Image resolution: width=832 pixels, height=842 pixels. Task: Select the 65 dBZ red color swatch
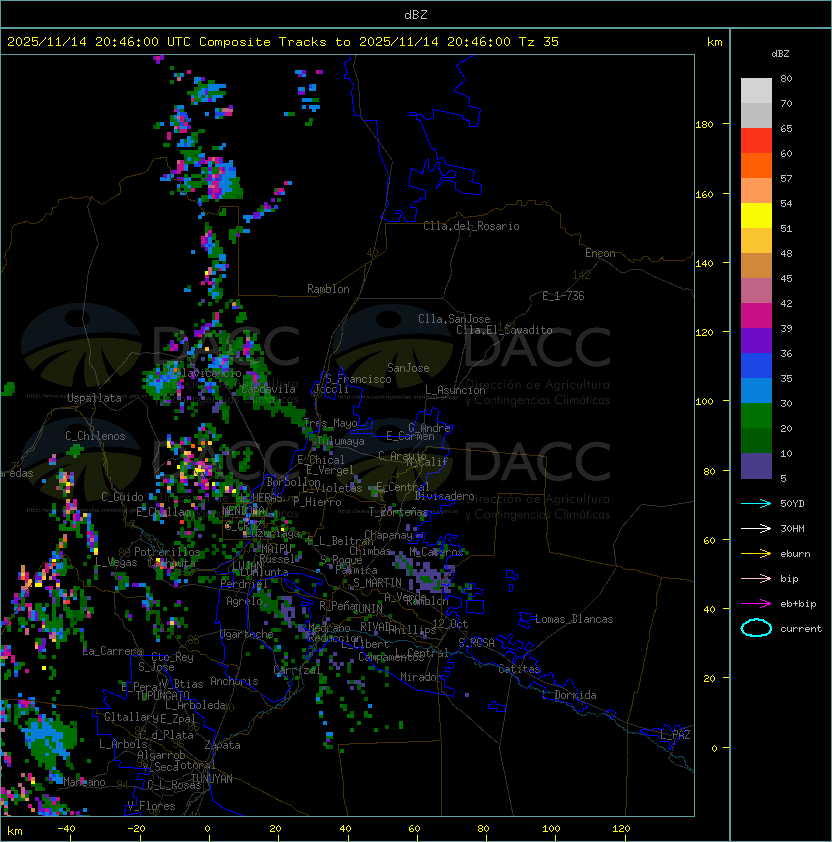[756, 141]
